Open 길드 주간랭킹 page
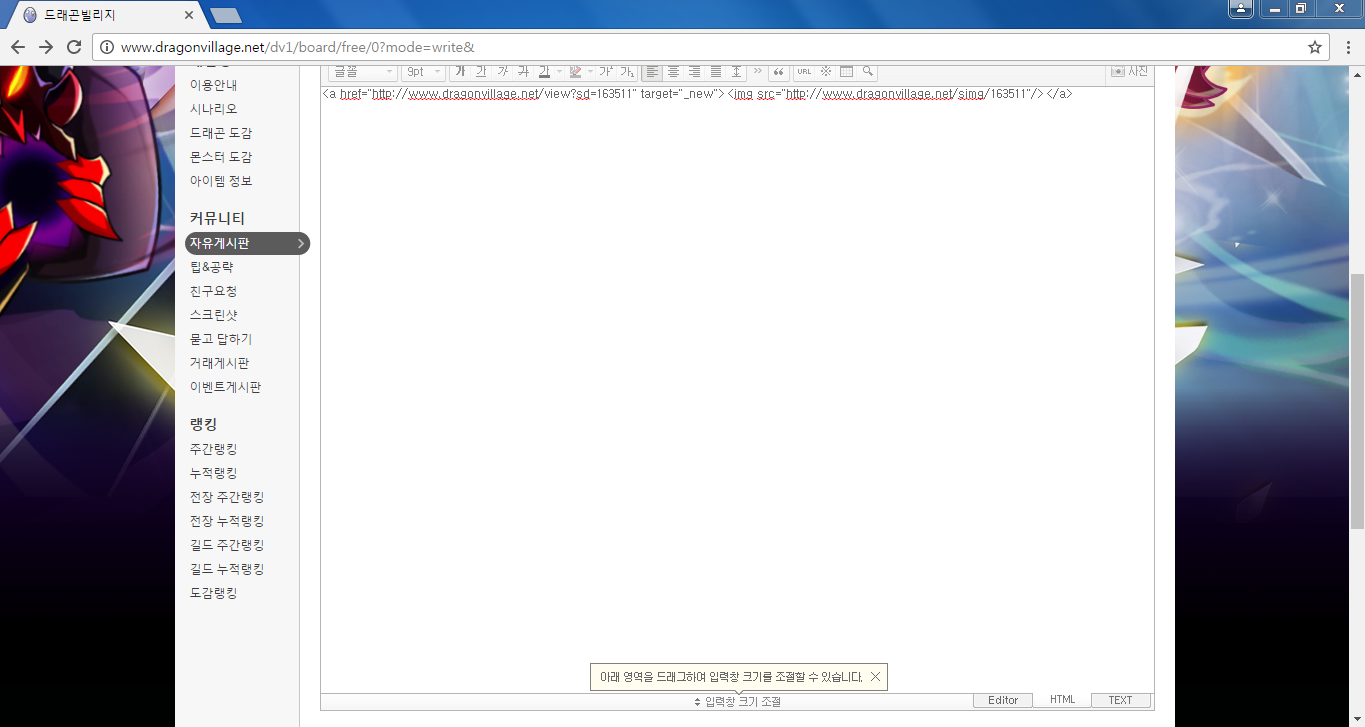 pos(227,545)
